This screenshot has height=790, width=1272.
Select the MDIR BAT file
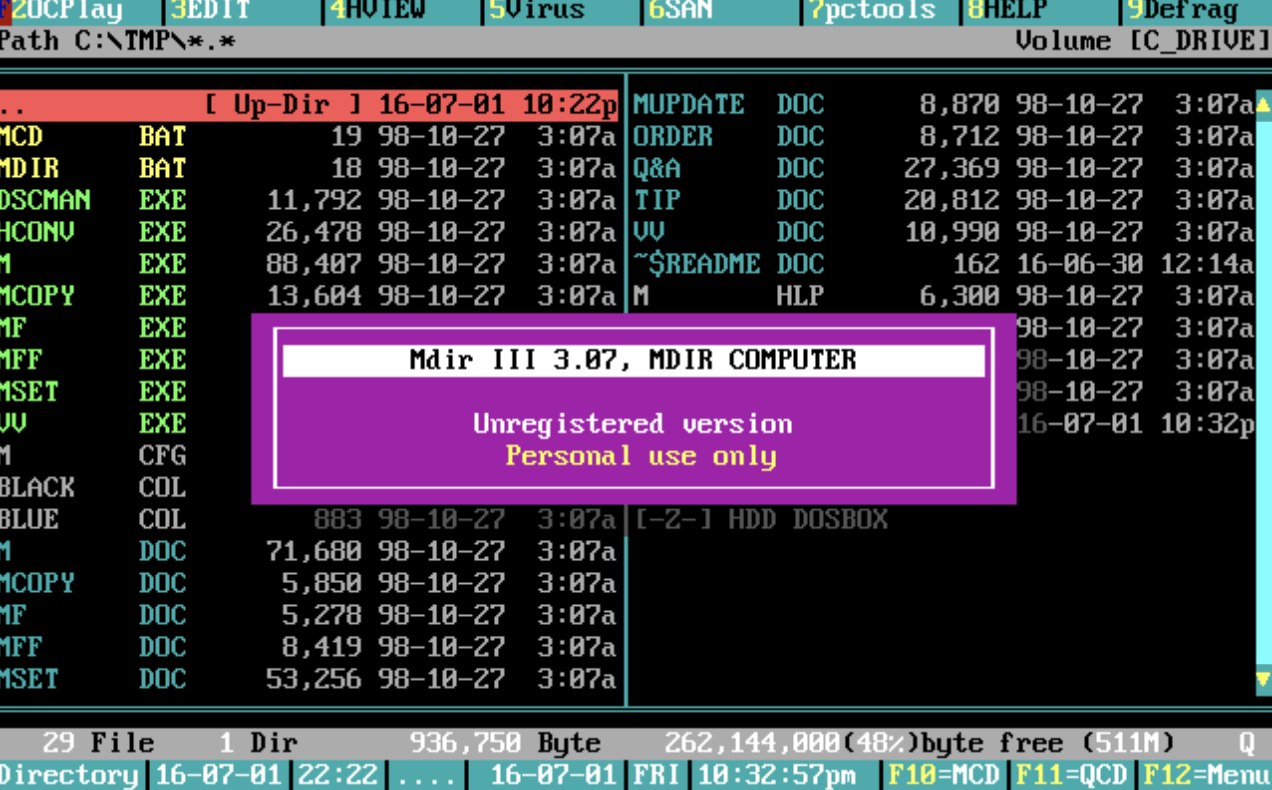309,169
